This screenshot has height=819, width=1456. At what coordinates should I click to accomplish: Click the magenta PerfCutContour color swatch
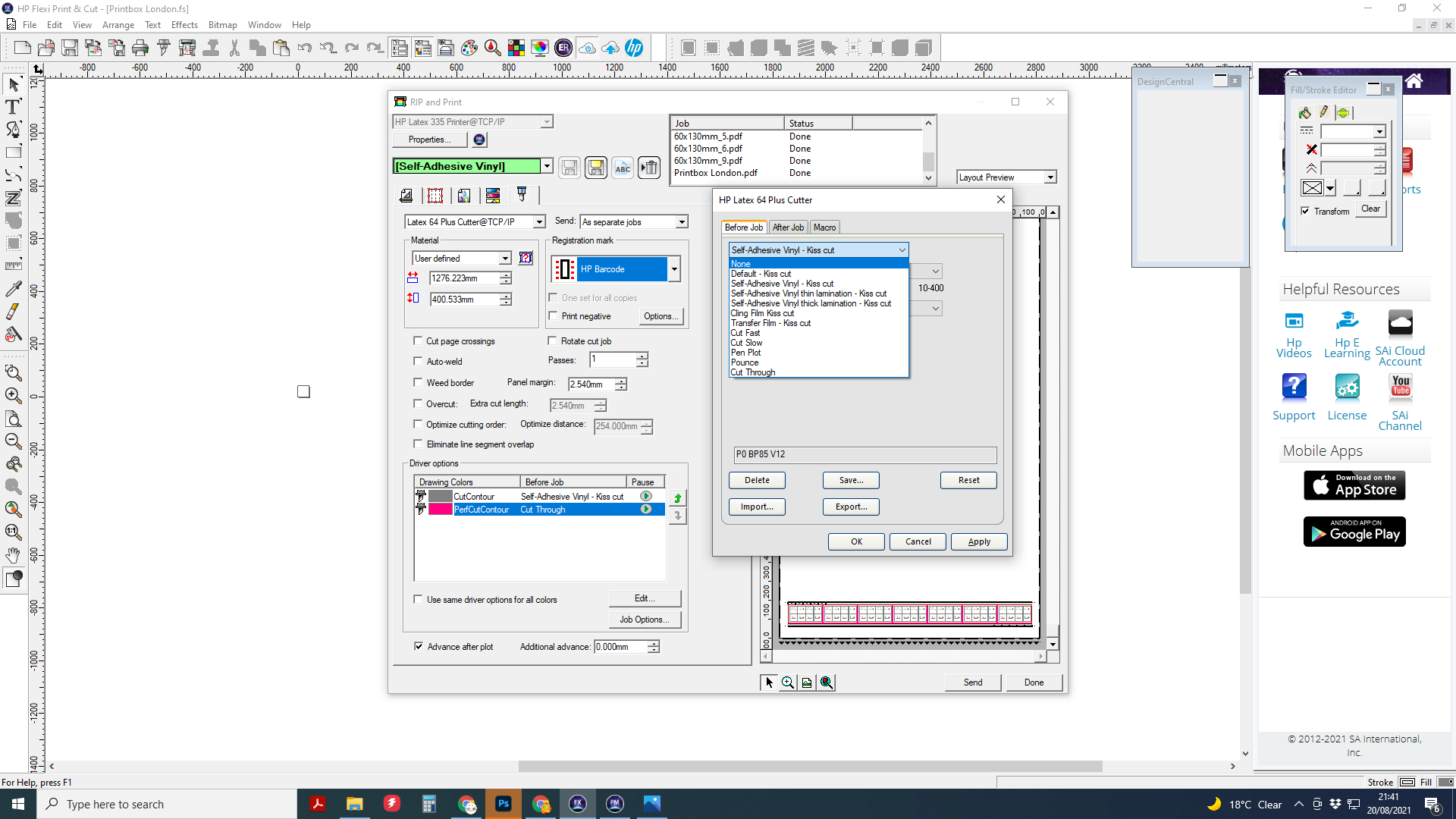click(441, 510)
